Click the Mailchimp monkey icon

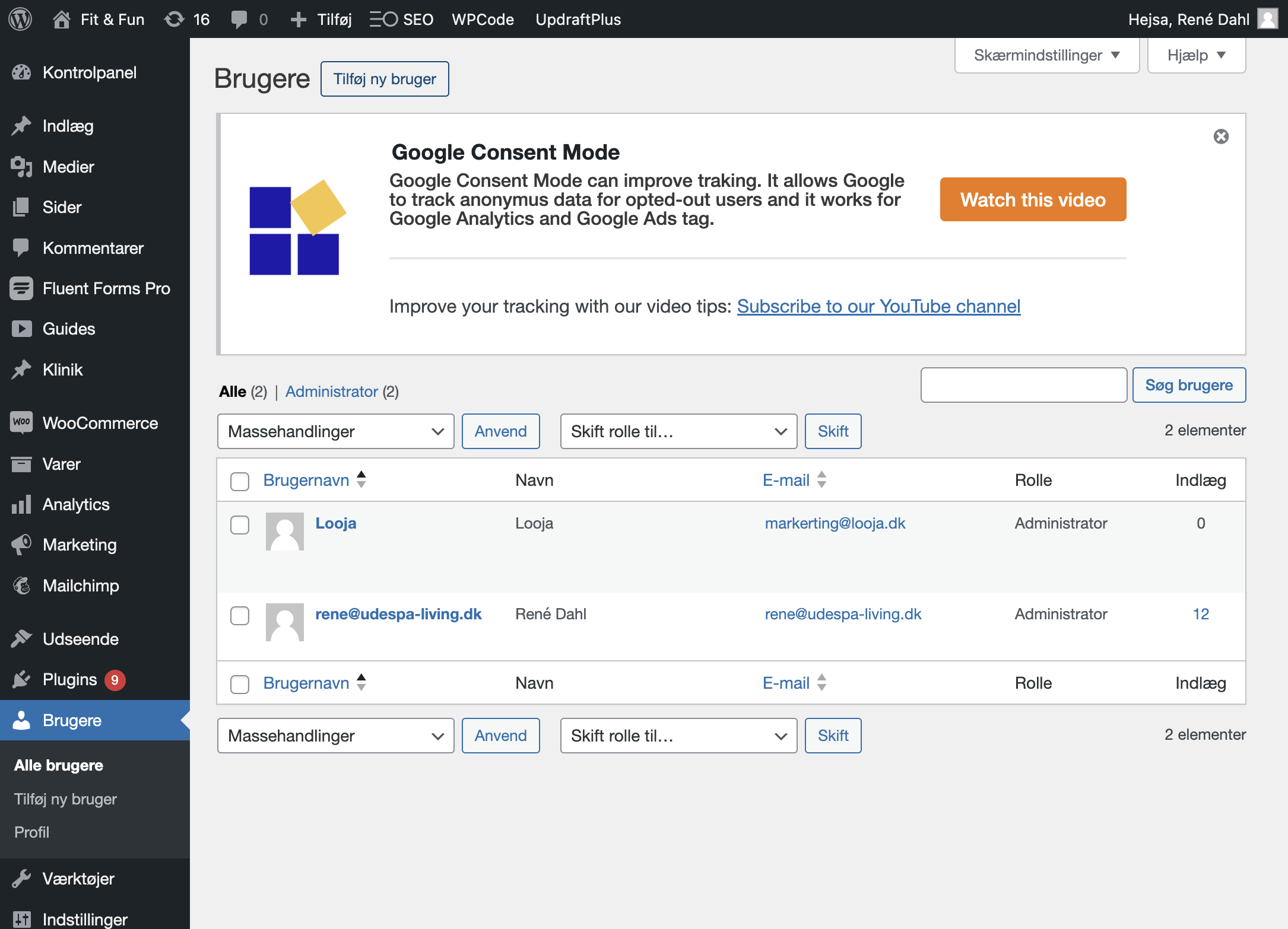coord(21,586)
